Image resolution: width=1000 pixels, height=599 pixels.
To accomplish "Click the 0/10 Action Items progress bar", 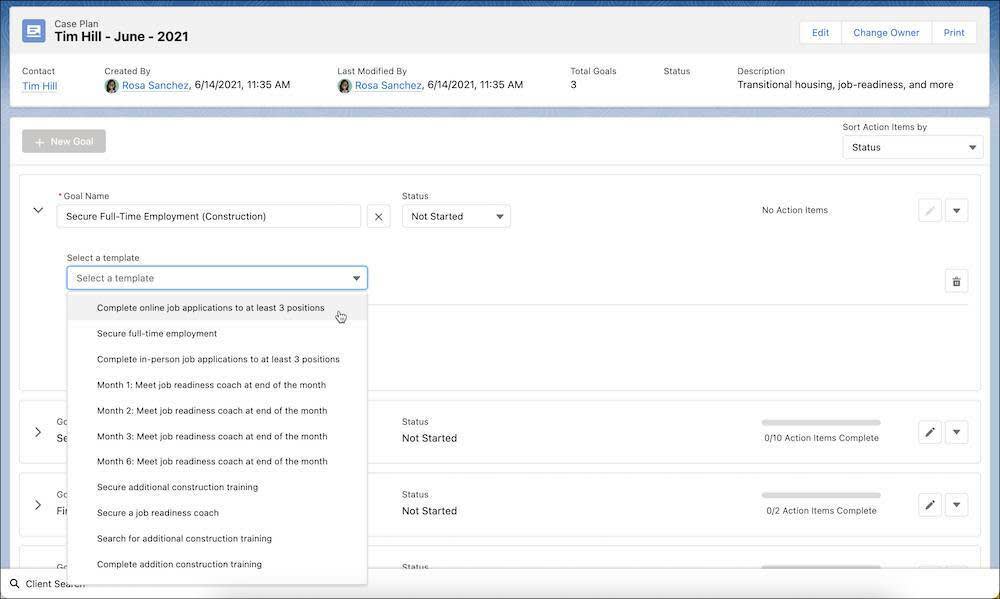I will (x=821, y=422).
